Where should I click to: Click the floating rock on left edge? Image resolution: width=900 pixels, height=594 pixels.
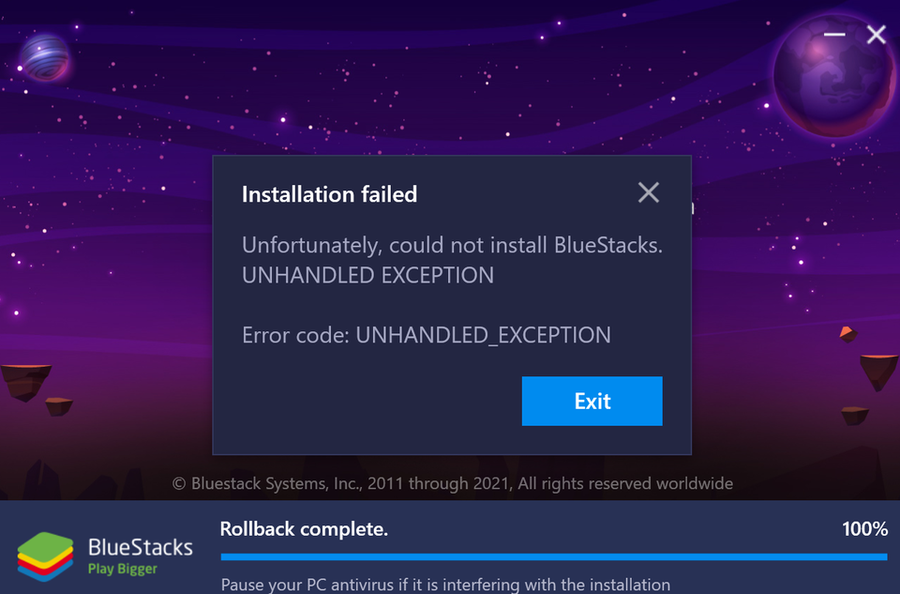24,381
